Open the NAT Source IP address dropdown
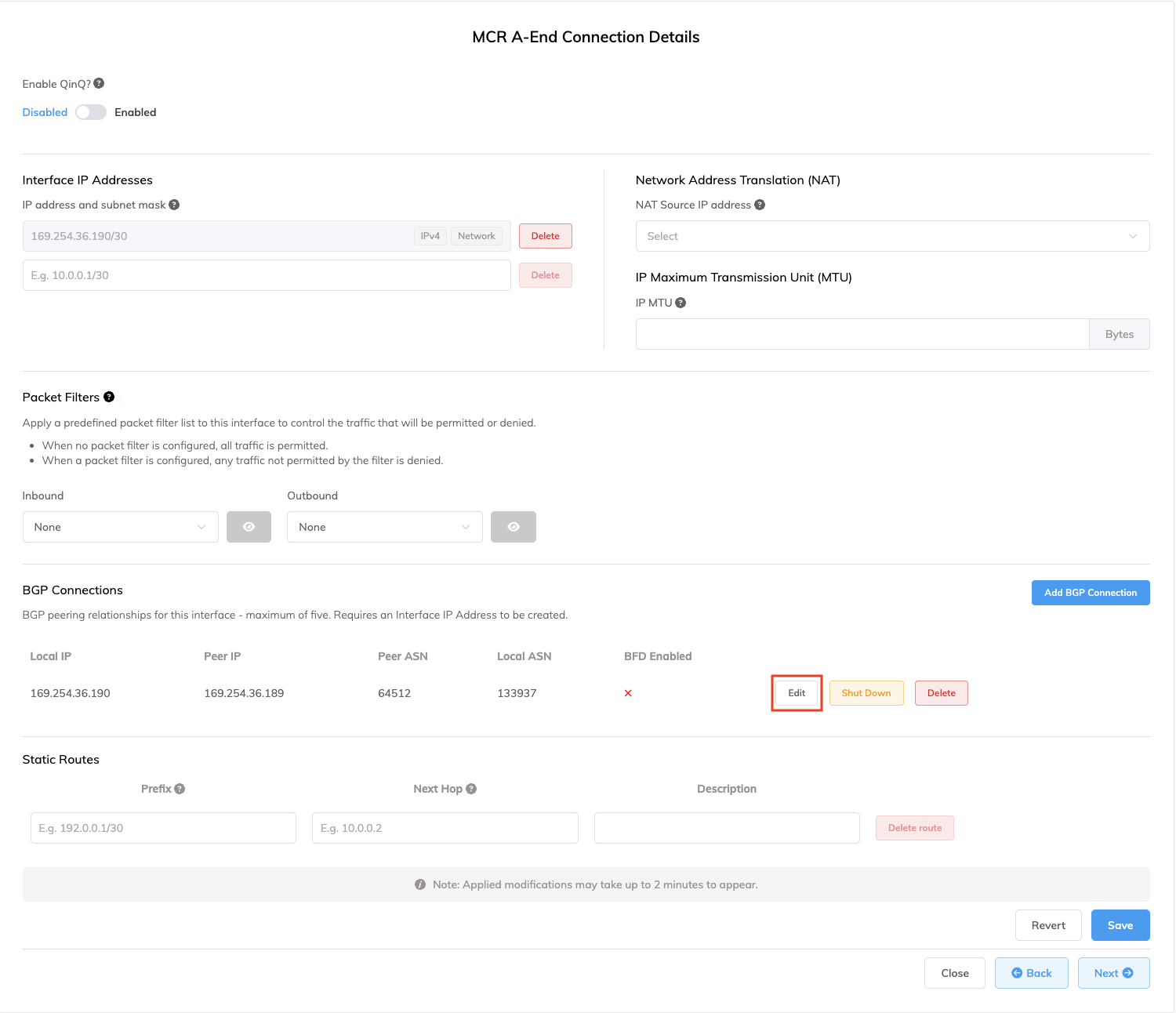This screenshot has height=1013, width=1176. (892, 236)
